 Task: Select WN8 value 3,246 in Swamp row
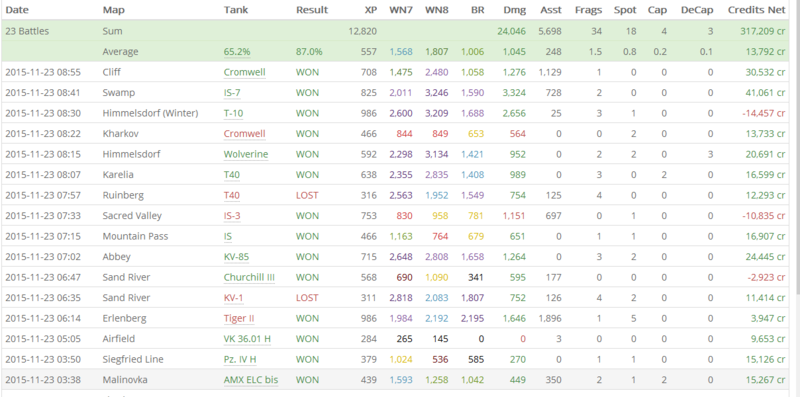[x=437, y=93]
